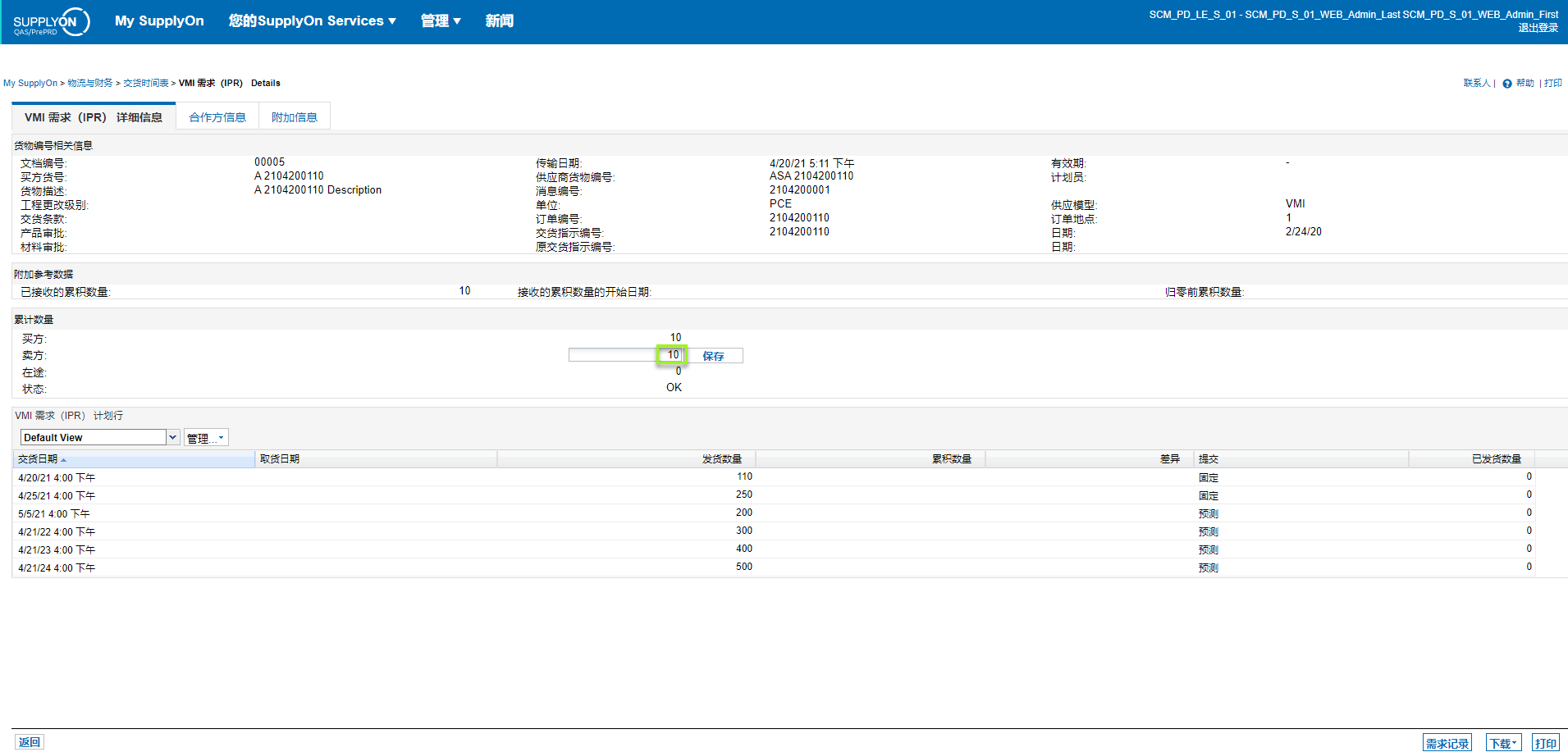The height and width of the screenshot is (752, 1568).
Task: Click the 取货日期 column header
Action: tap(376, 459)
